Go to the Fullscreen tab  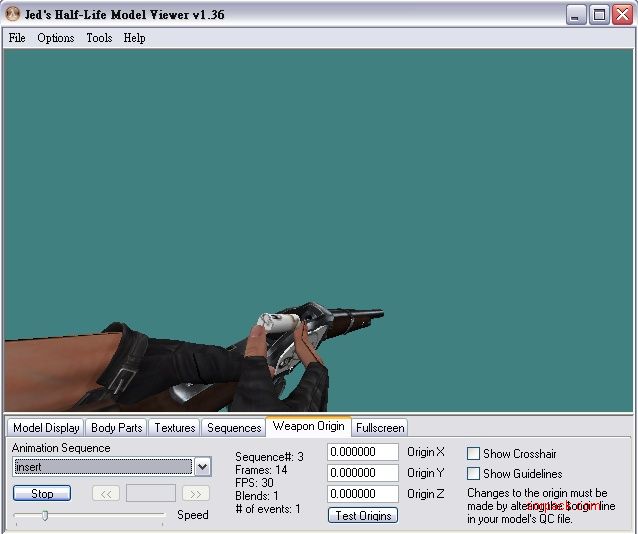380,428
